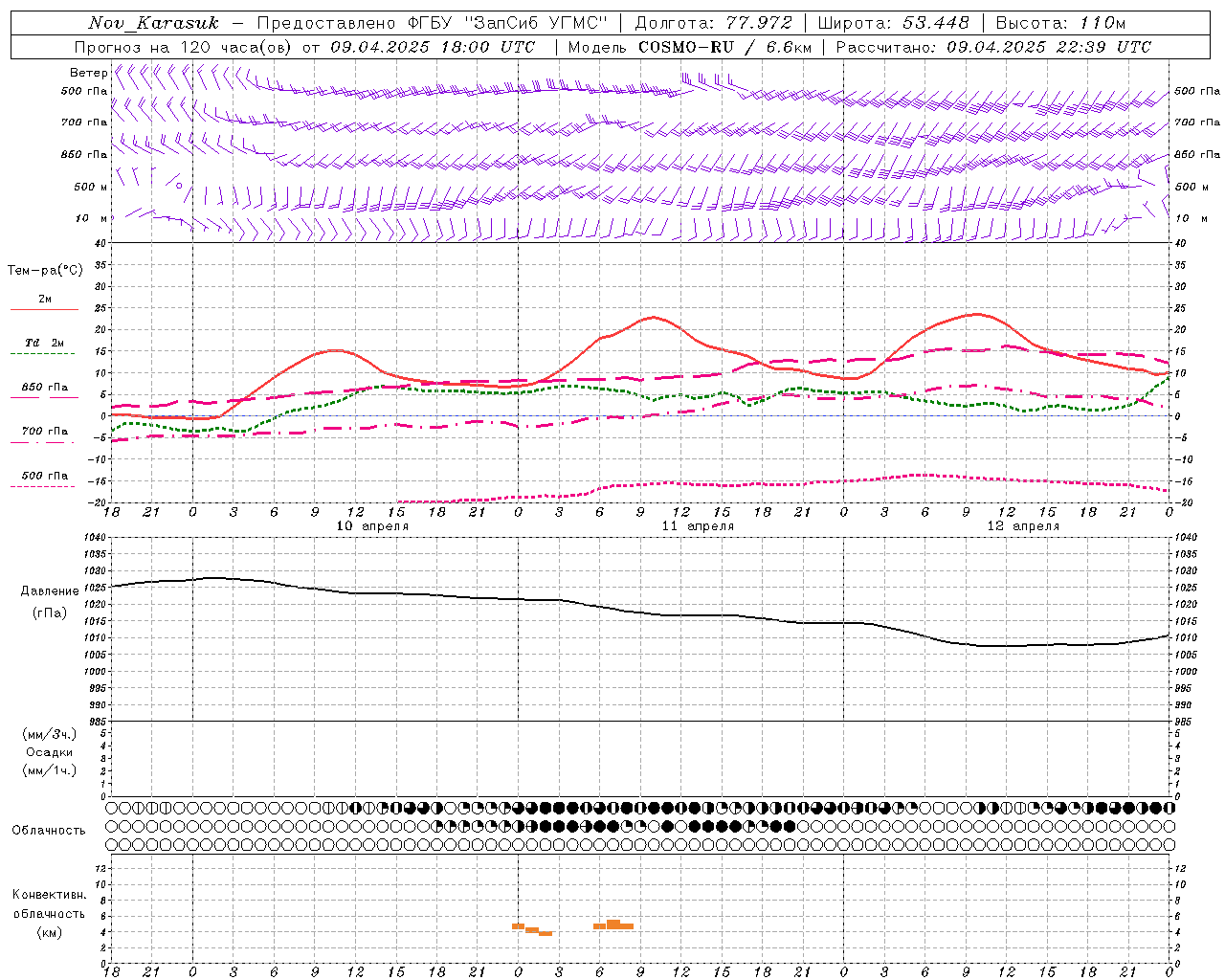The width and height of the screenshot is (1225, 980).
Task: Click the left 10 м wind level label
Action: point(92,218)
